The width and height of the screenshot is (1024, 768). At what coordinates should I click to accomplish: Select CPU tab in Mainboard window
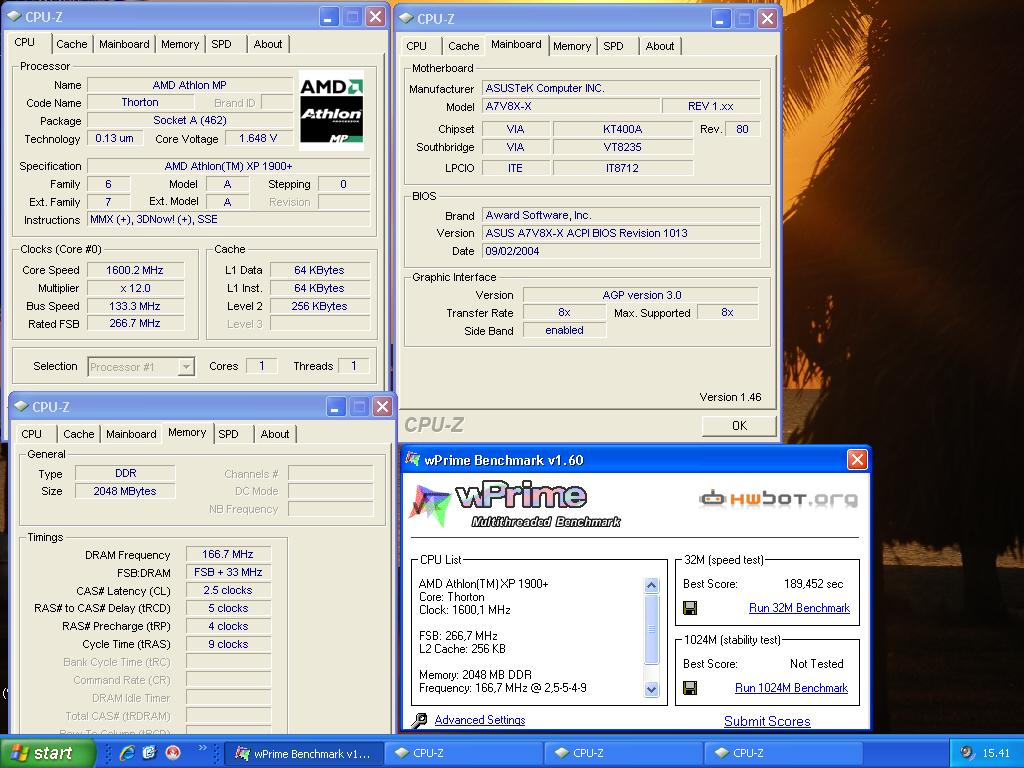click(416, 46)
